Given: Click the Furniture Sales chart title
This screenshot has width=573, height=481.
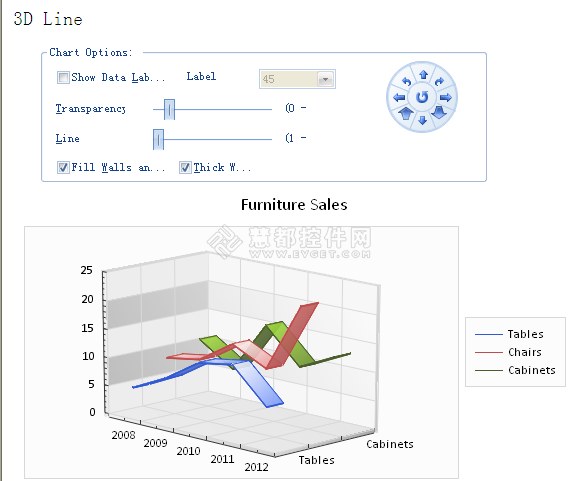Looking at the screenshot, I should 294,204.
